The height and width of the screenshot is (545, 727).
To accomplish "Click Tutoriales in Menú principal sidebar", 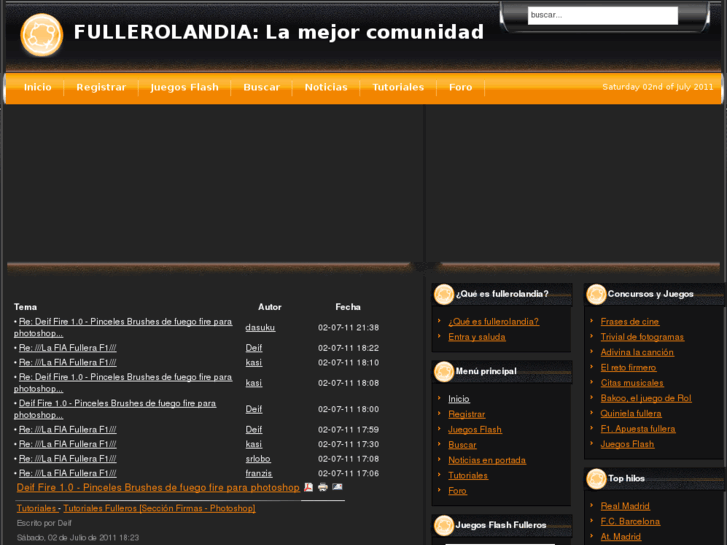I will [x=468, y=475].
